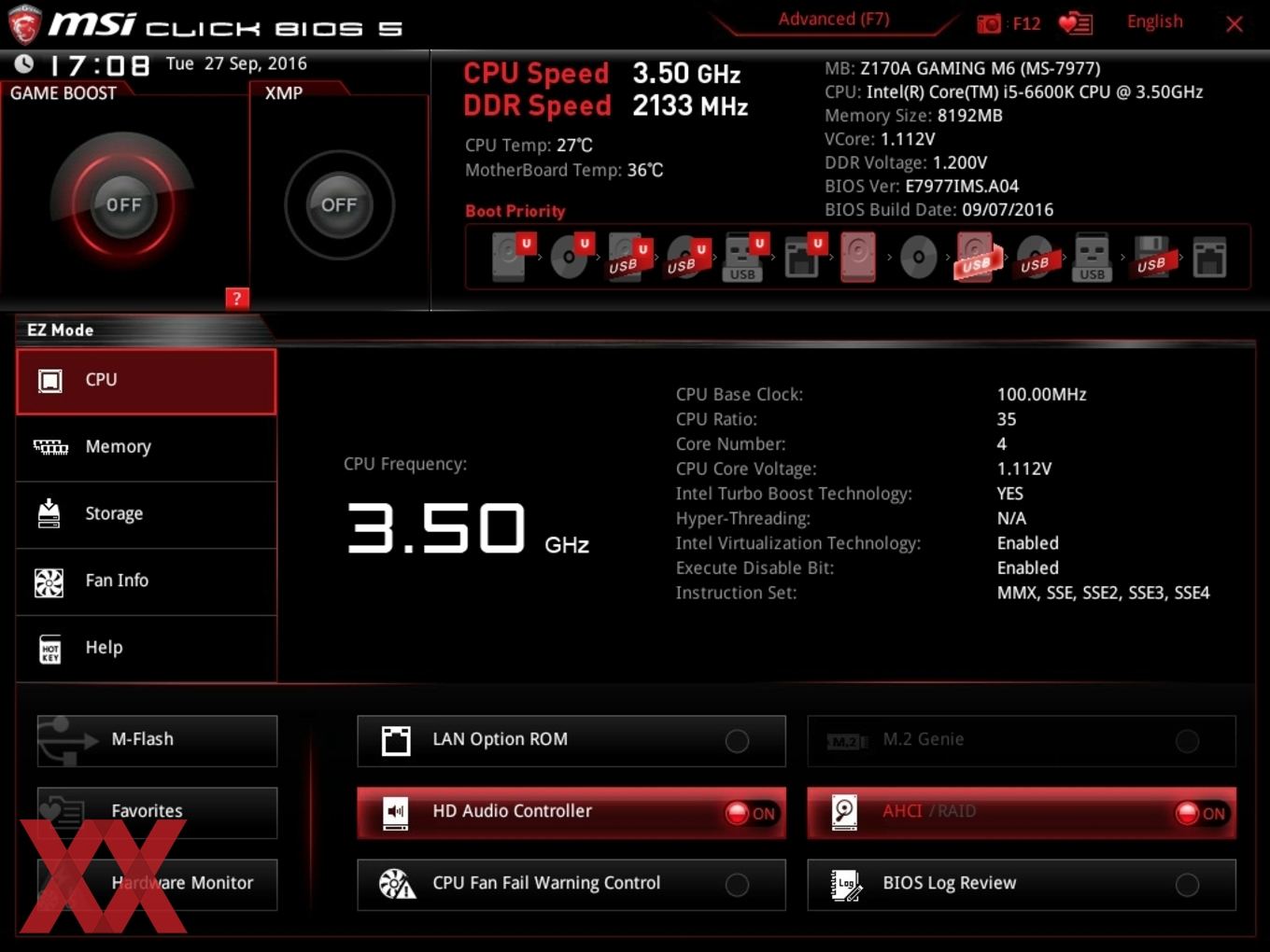This screenshot has width=1270, height=952.
Task: Click the CPU Ratio value 35
Action: click(1007, 419)
